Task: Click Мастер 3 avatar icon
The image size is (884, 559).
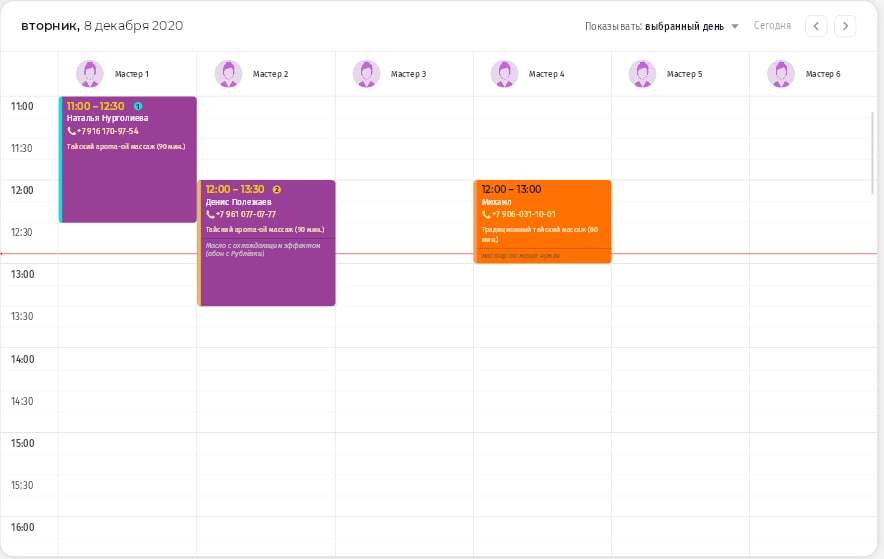Action: (x=366, y=74)
